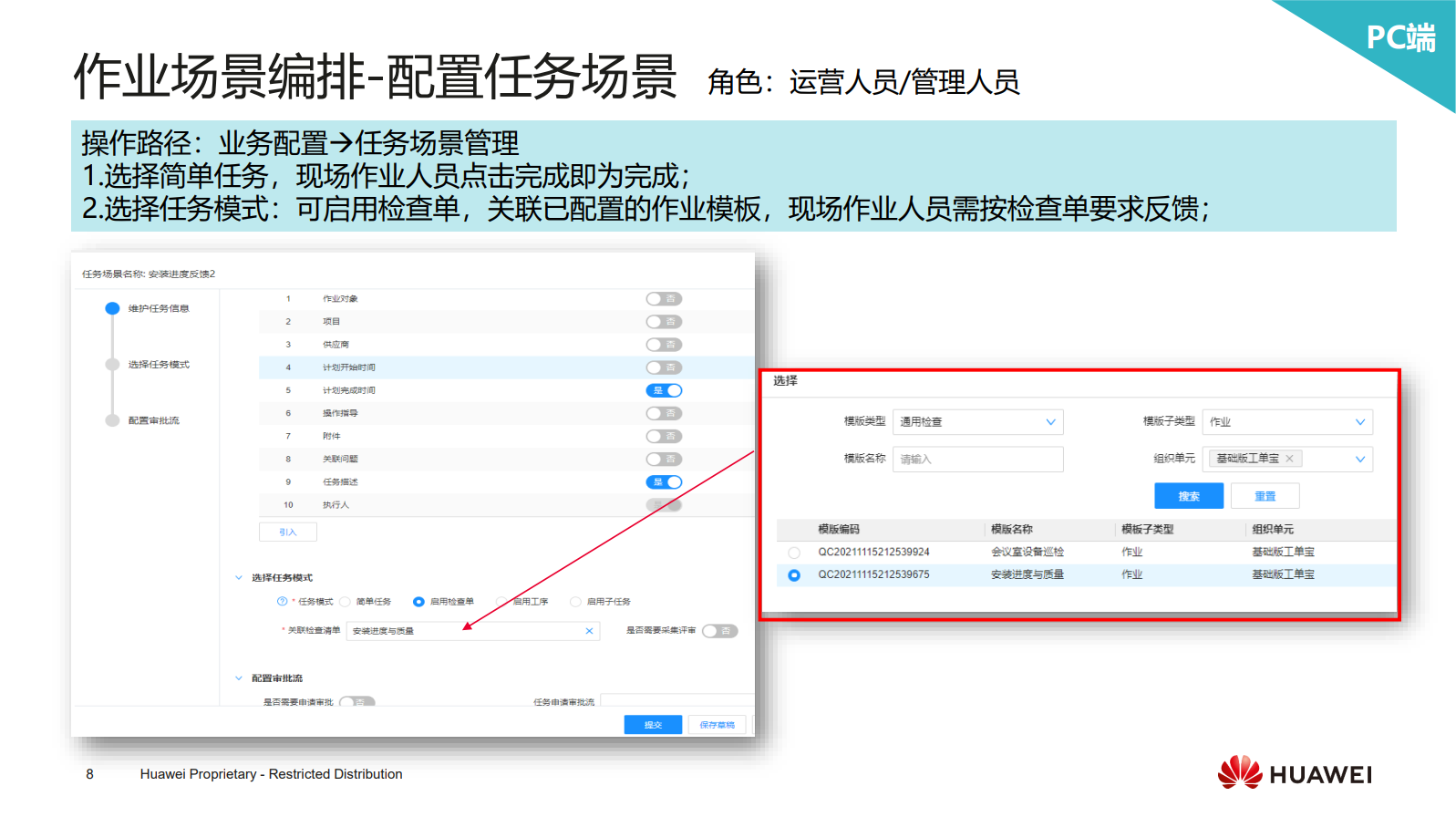This screenshot has height=817, width=1456.
Task: Click the 维护任务信息 step circle
Action: point(112,309)
